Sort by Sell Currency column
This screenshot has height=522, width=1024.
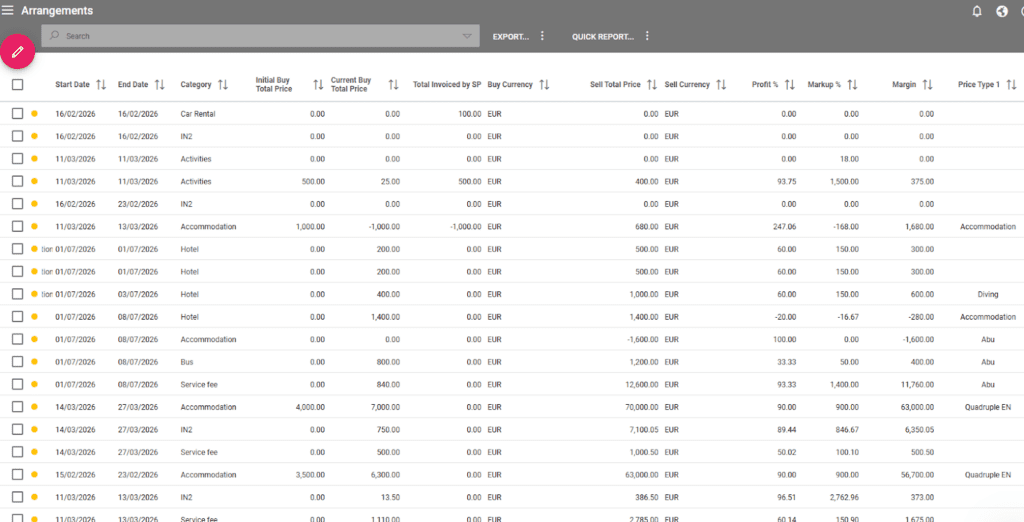click(x=721, y=84)
